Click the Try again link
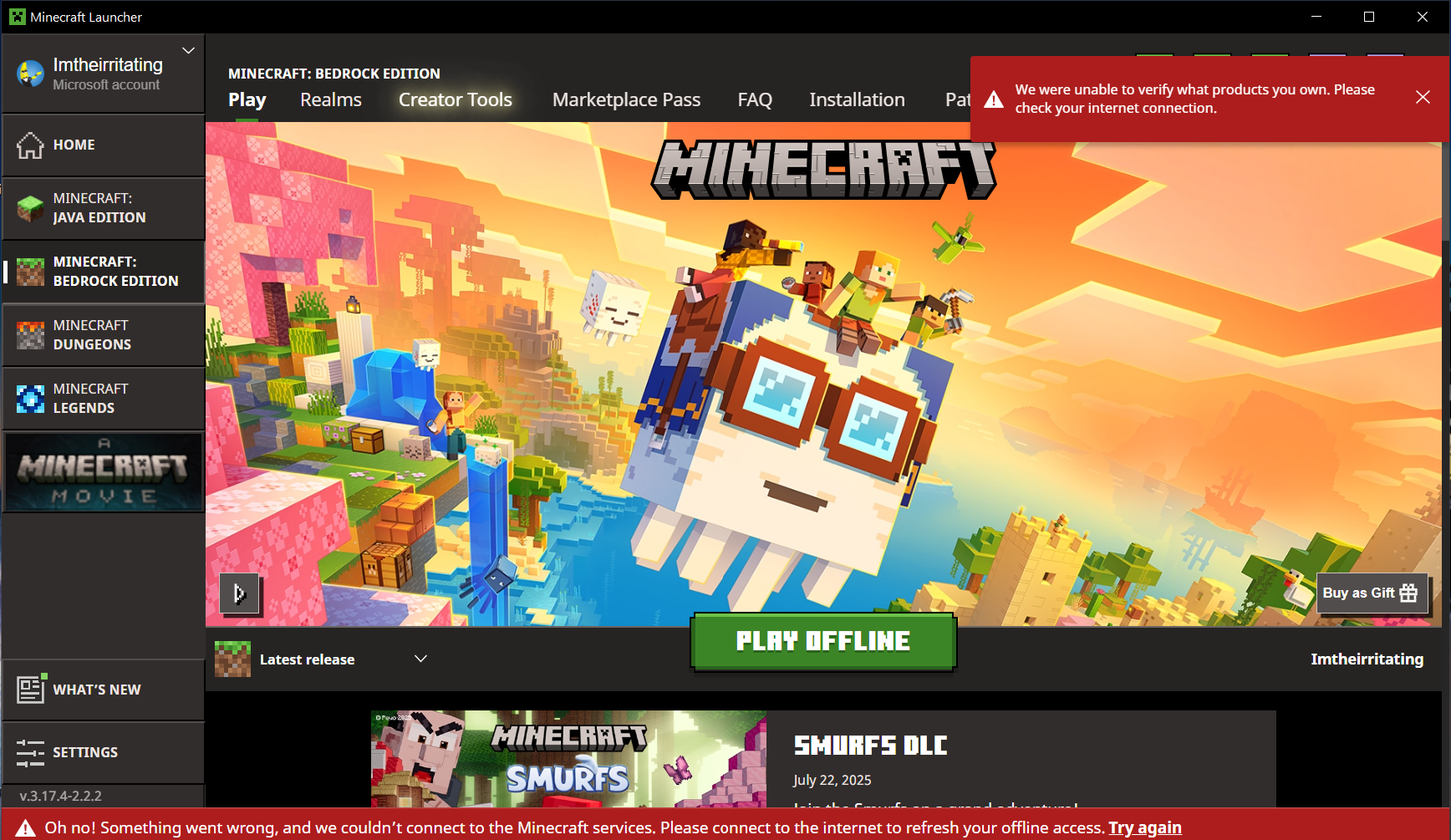1451x840 pixels. coord(1145,827)
